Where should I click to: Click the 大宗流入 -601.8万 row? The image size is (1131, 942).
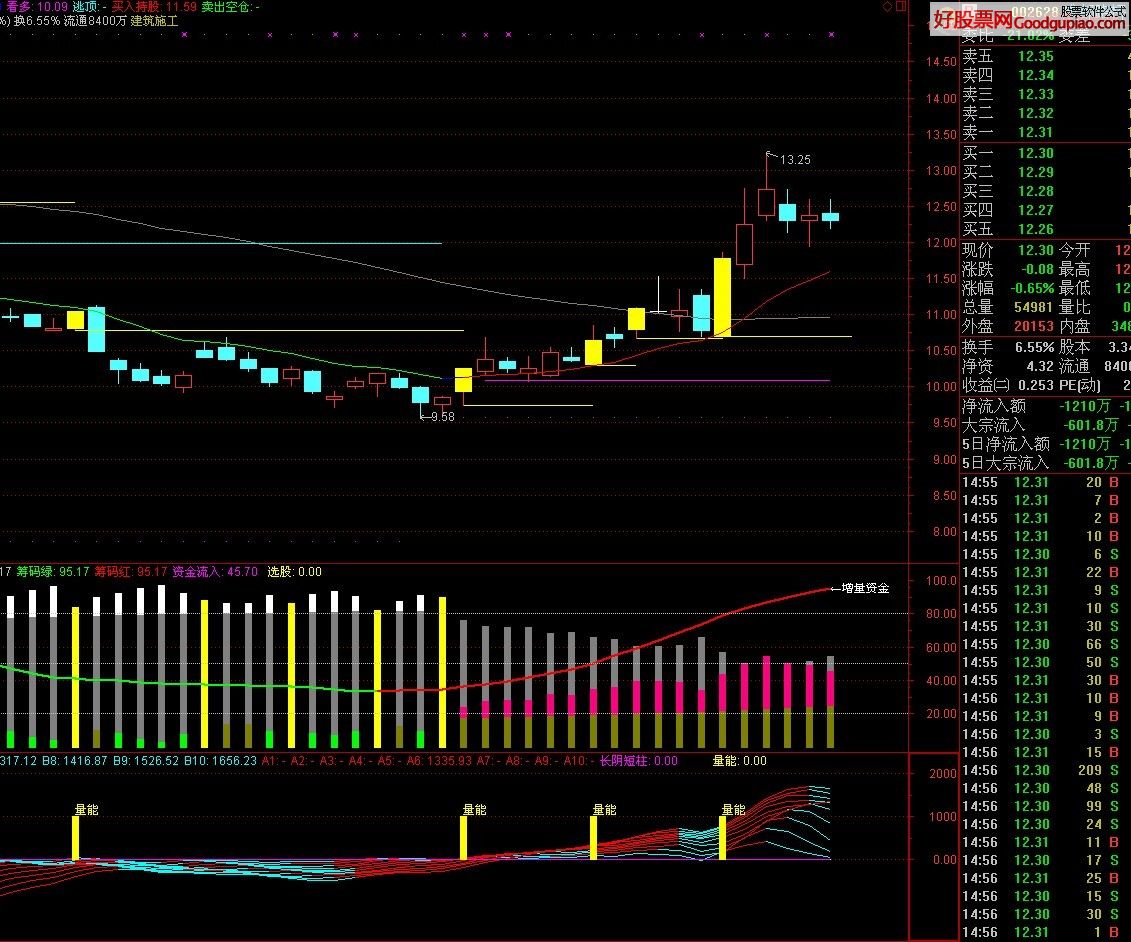(1045, 425)
